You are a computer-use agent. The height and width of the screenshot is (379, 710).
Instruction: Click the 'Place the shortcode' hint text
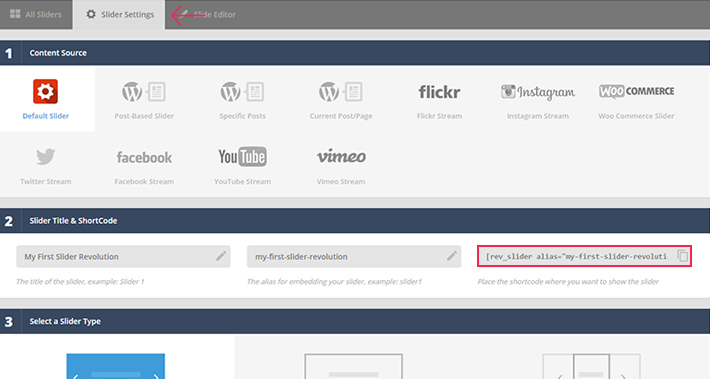point(568,282)
